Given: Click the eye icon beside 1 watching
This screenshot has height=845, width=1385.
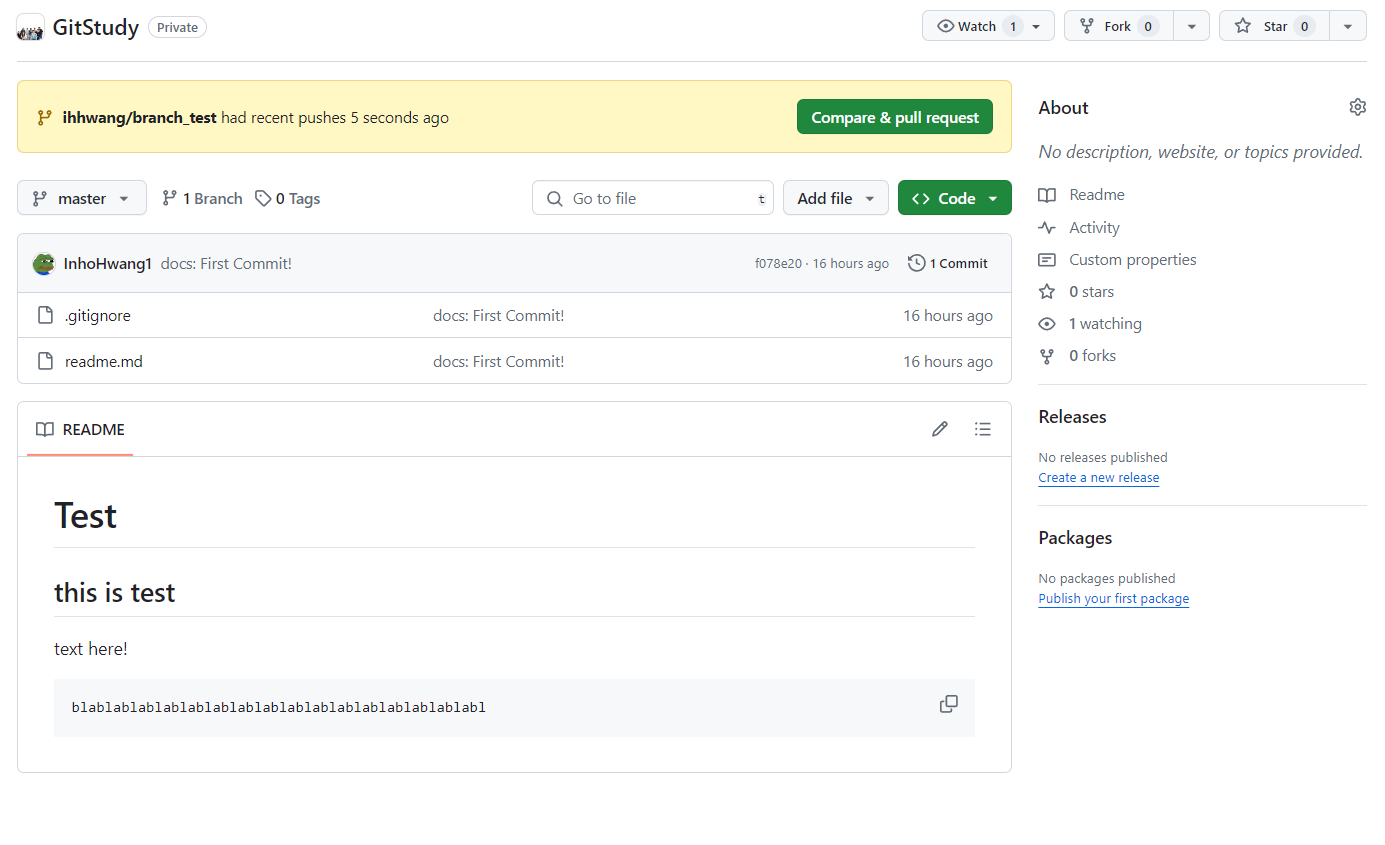Looking at the screenshot, I should pyautogui.click(x=1047, y=323).
